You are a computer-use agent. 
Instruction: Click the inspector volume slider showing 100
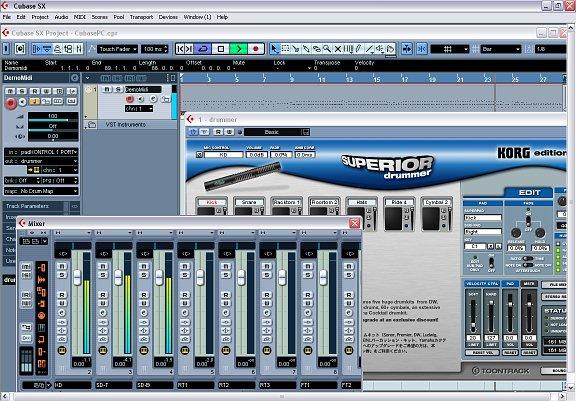point(53,116)
